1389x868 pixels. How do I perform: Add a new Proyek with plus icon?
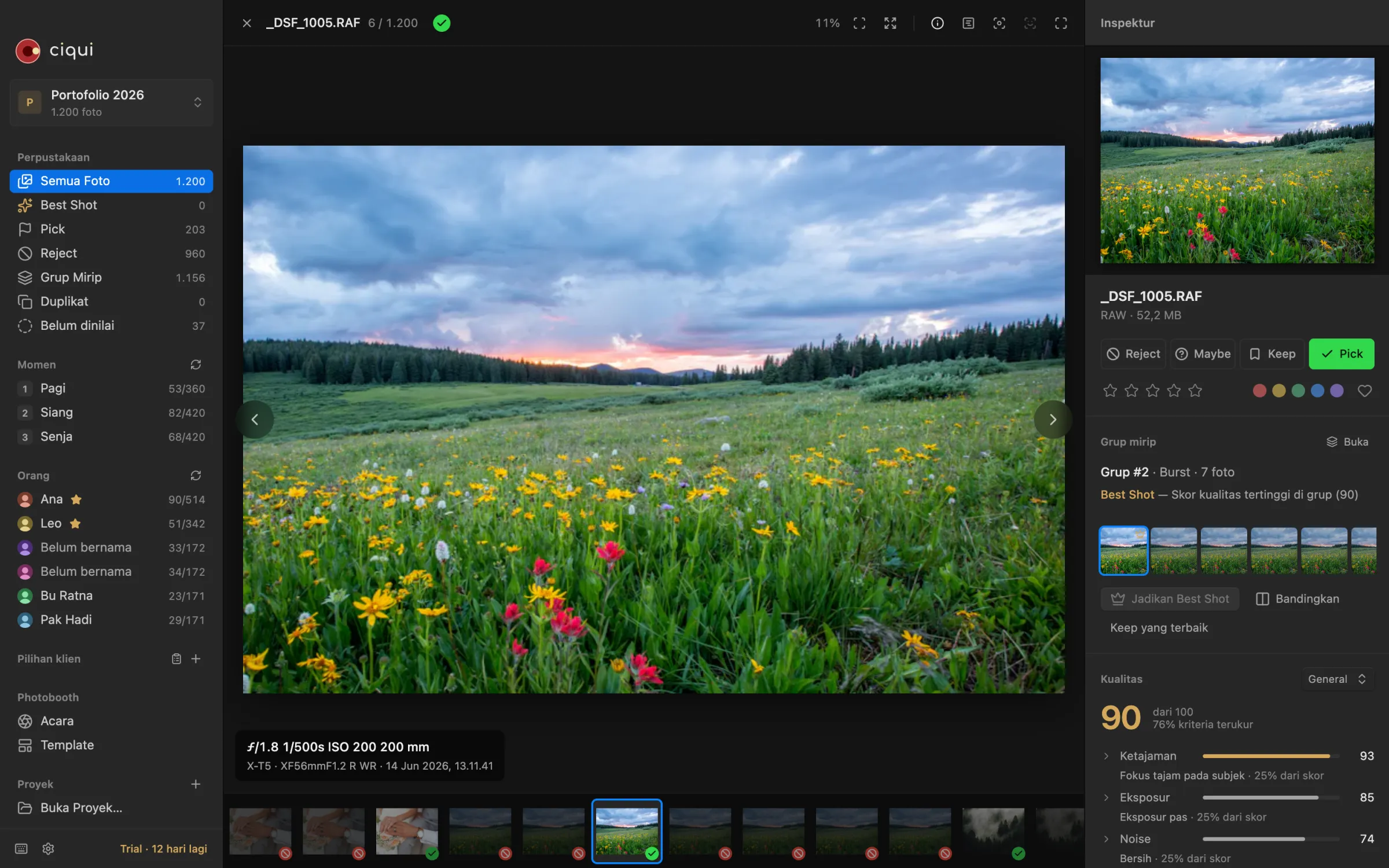[196, 784]
